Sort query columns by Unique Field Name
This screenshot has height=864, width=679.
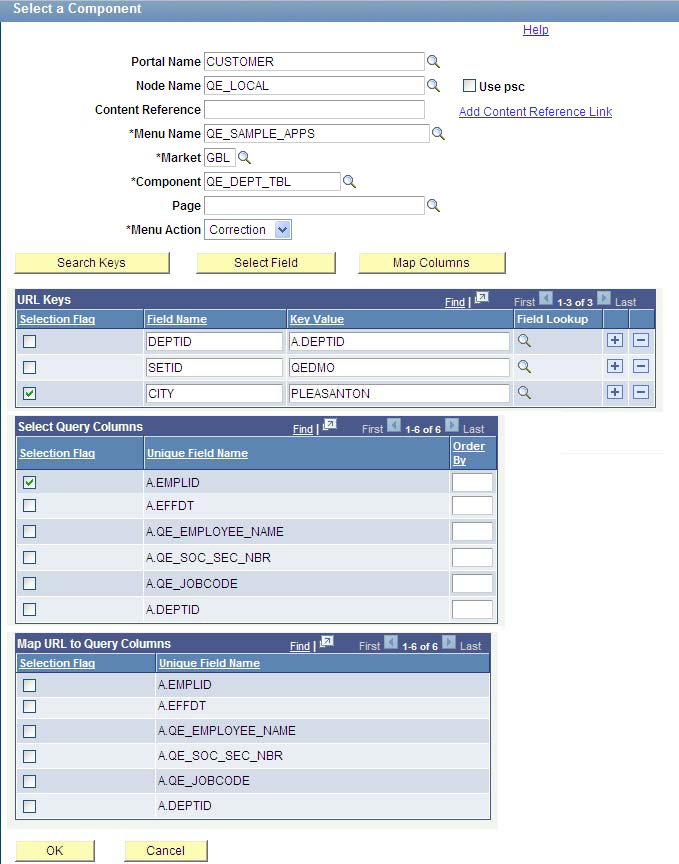pyautogui.click(x=197, y=453)
